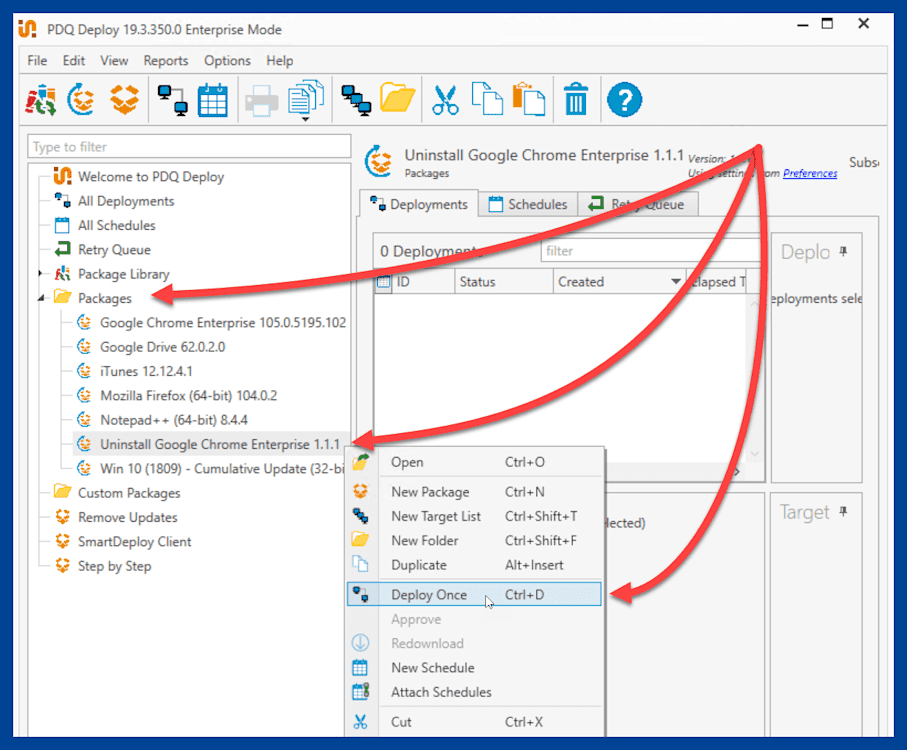Click the Delete trash toolbar icon
The width and height of the screenshot is (907, 750).
tap(575, 99)
